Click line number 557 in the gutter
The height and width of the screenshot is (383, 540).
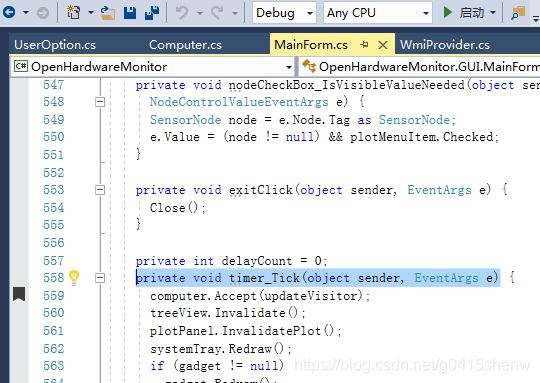coord(54,261)
